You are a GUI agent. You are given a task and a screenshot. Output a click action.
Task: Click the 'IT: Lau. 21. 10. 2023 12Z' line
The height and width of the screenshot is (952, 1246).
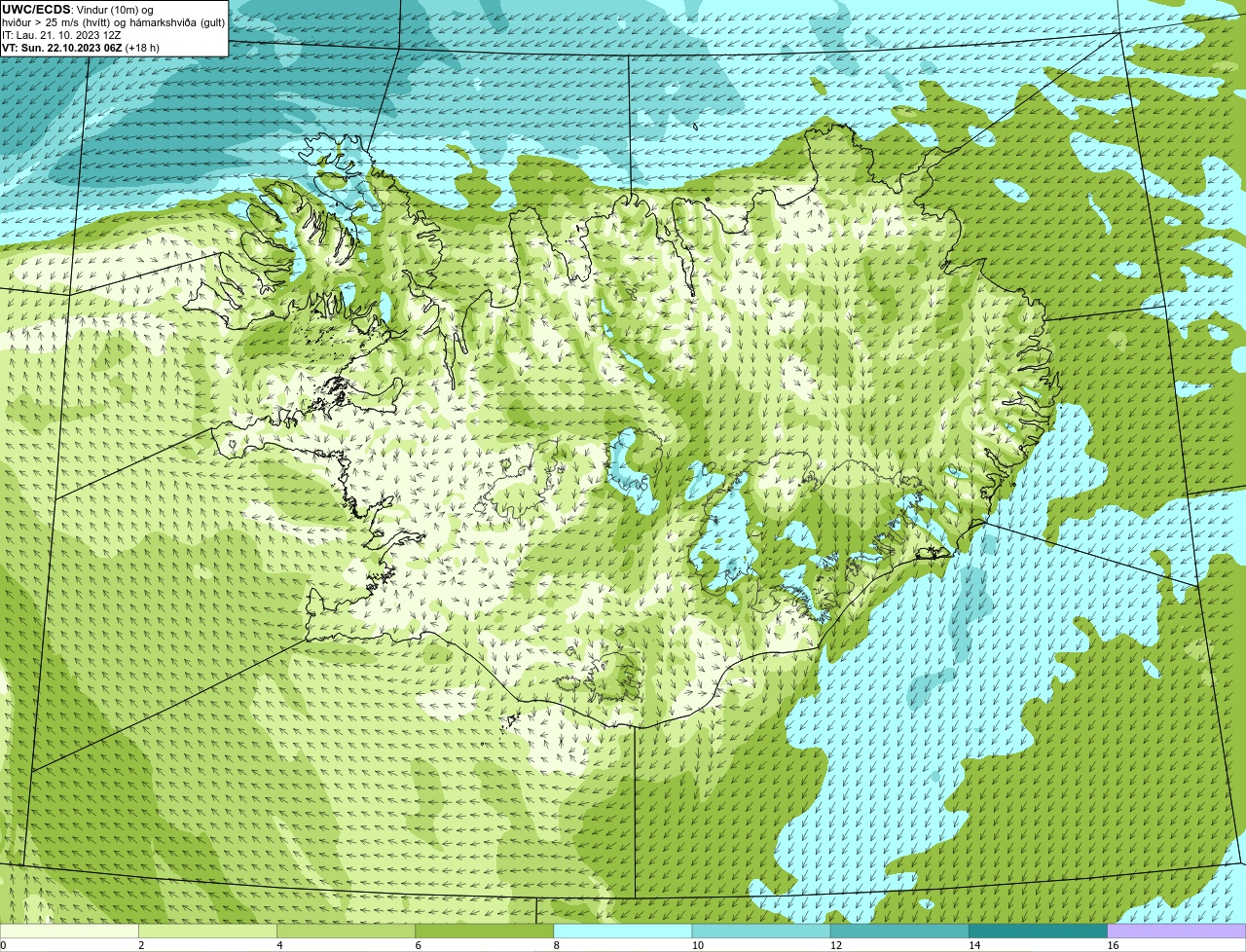point(61,35)
